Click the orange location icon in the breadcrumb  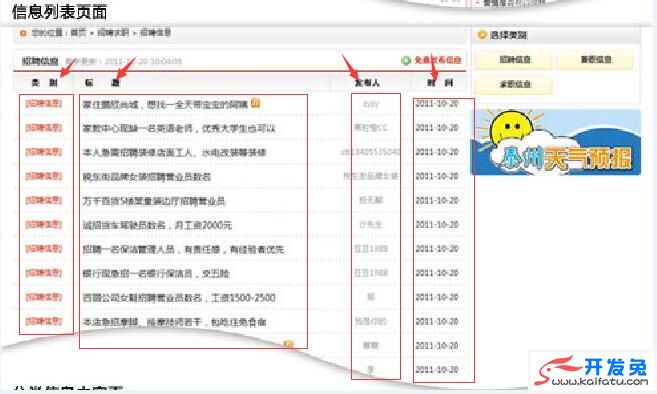23,33
